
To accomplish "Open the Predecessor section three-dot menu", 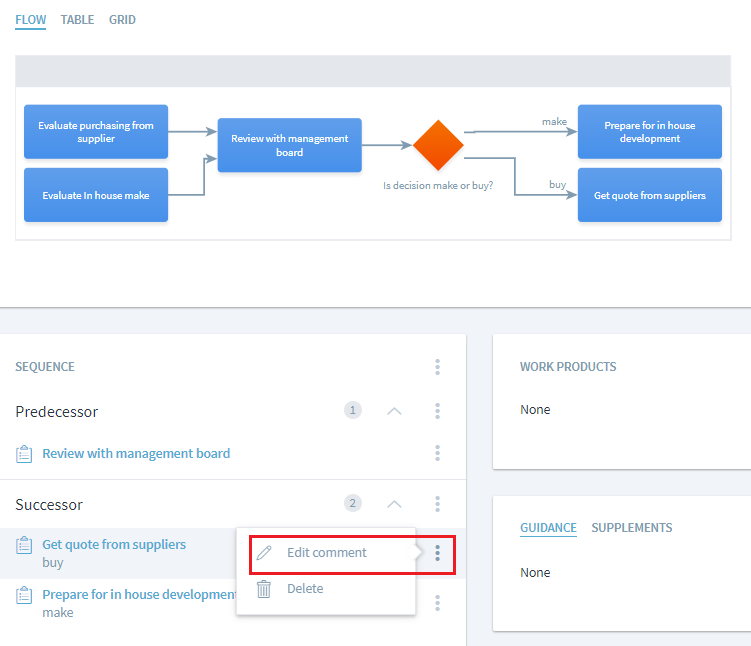I will click(437, 411).
